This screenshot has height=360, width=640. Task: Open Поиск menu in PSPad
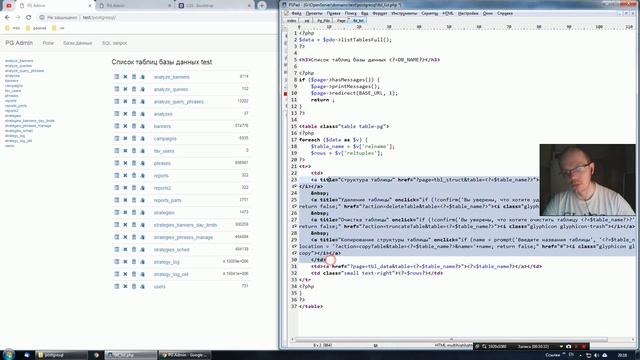click(351, 13)
